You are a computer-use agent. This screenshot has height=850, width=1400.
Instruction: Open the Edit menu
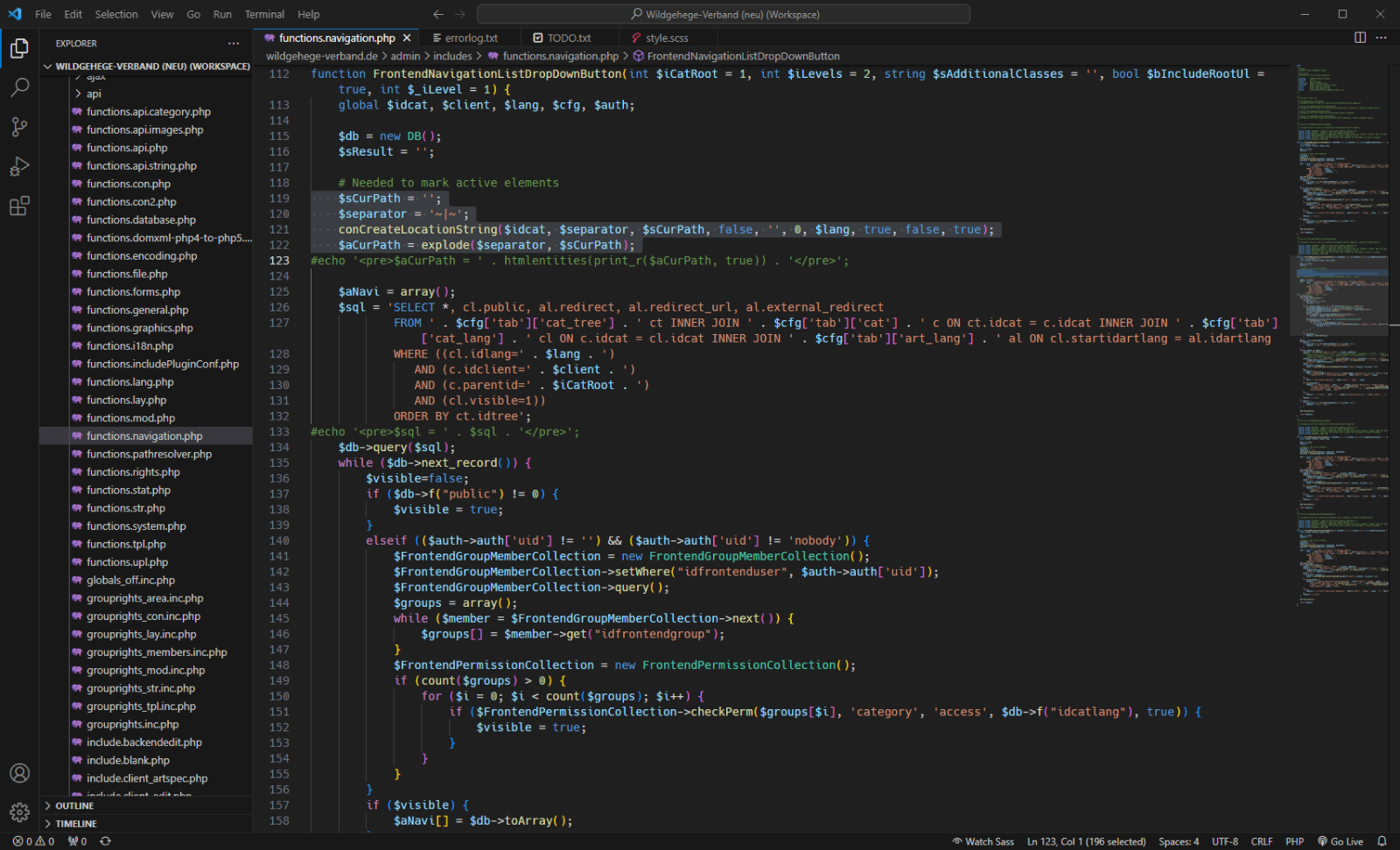(73, 14)
